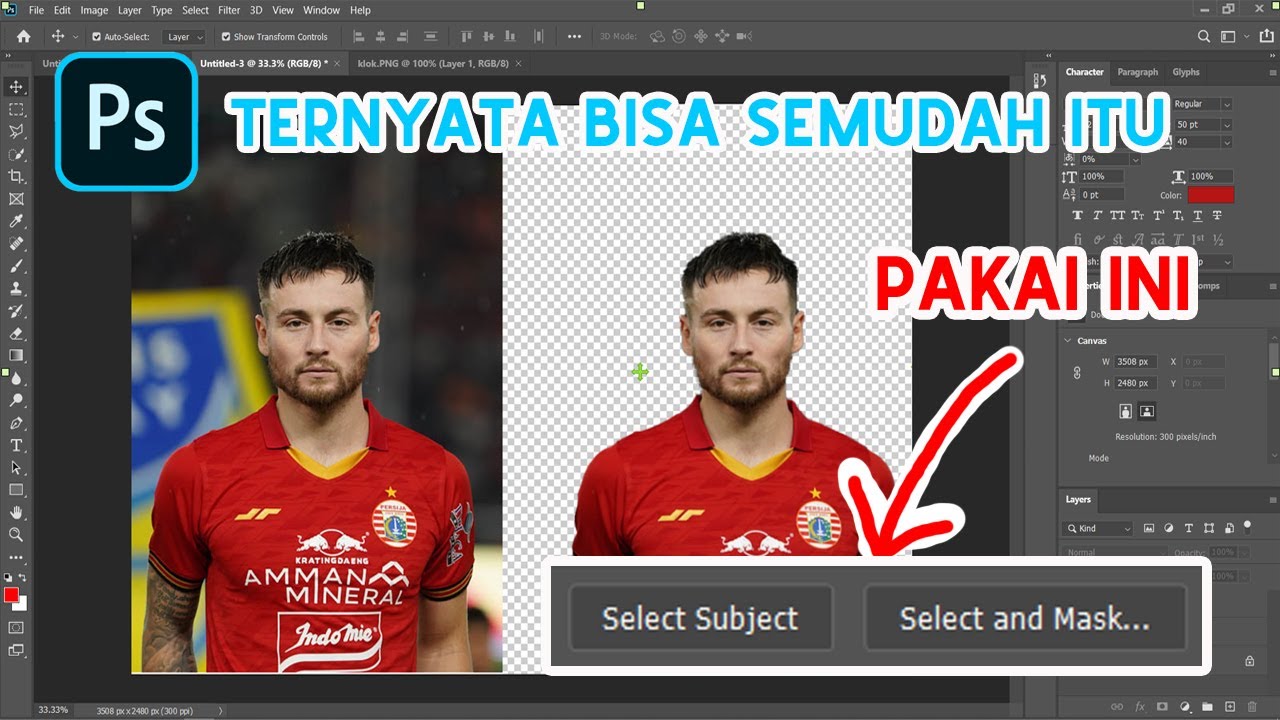Viewport: 1280px width, 720px height.
Task: Select the Crop tool
Action: coord(16,177)
